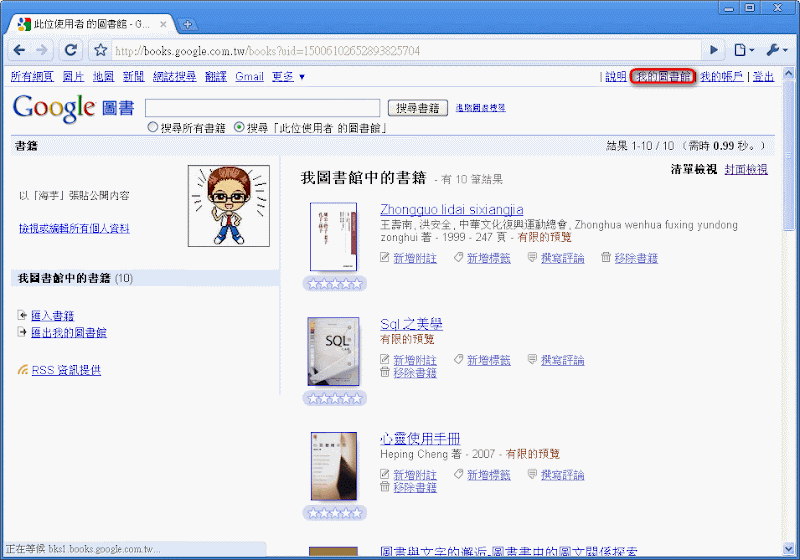Click 新增附註 for Zhongguo lidai sixiangjia
The height and width of the screenshot is (560, 800).
415,258
